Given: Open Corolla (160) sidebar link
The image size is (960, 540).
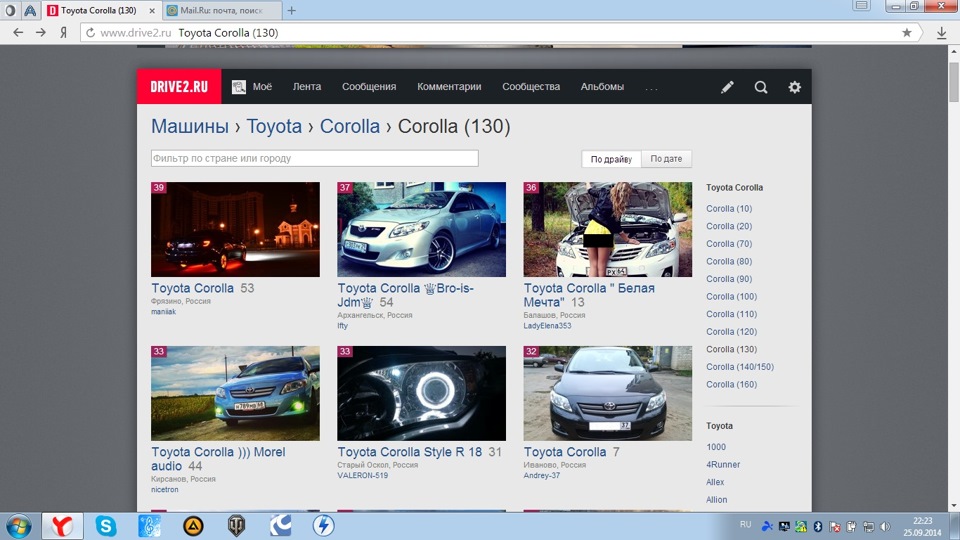Looking at the screenshot, I should coord(731,384).
